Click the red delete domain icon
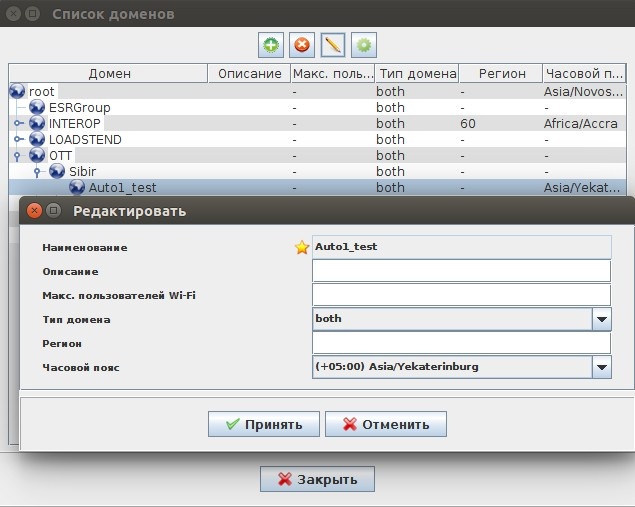The height and width of the screenshot is (507, 635). coord(302,45)
